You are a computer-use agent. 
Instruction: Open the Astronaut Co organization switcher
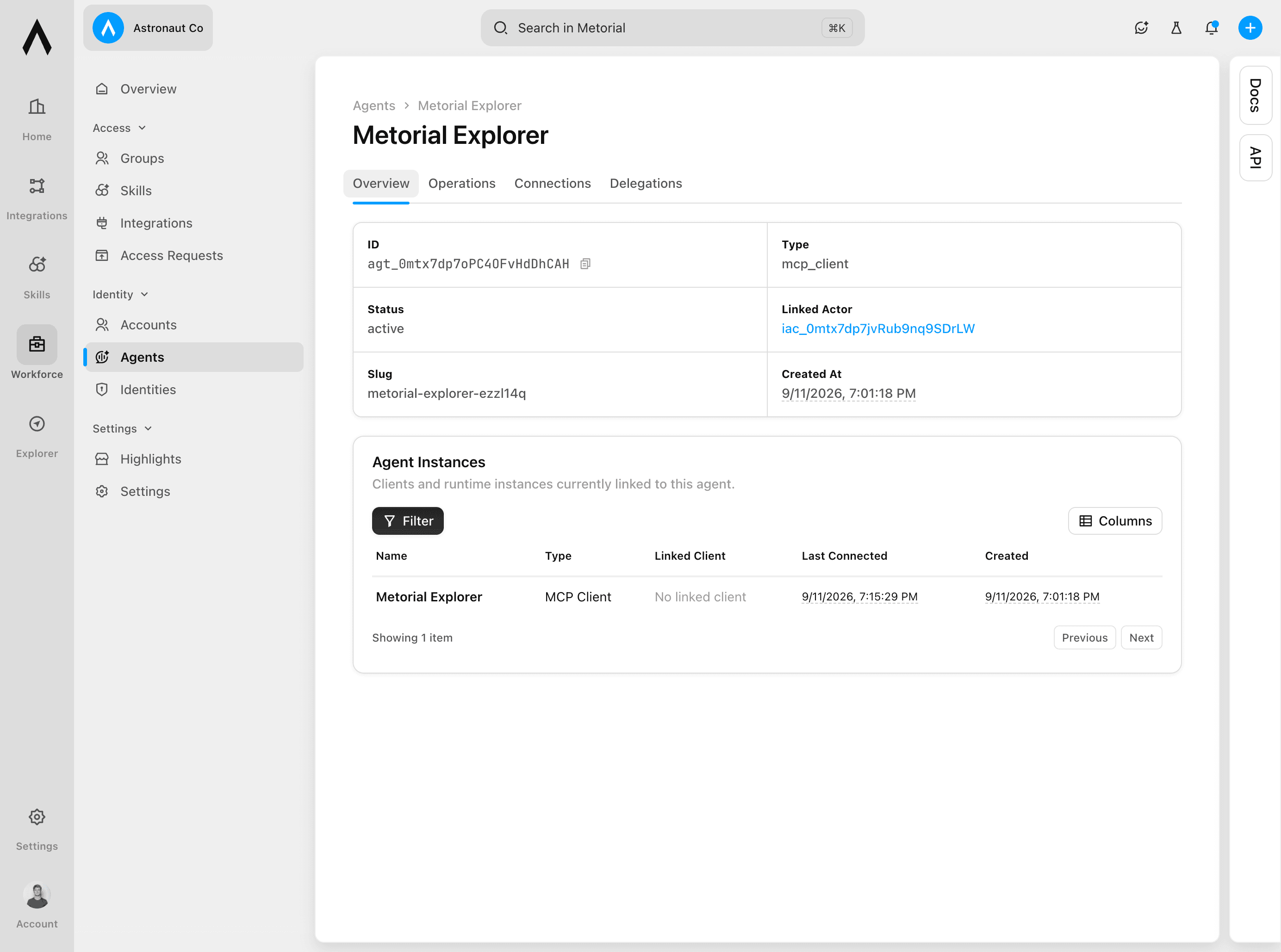(148, 28)
